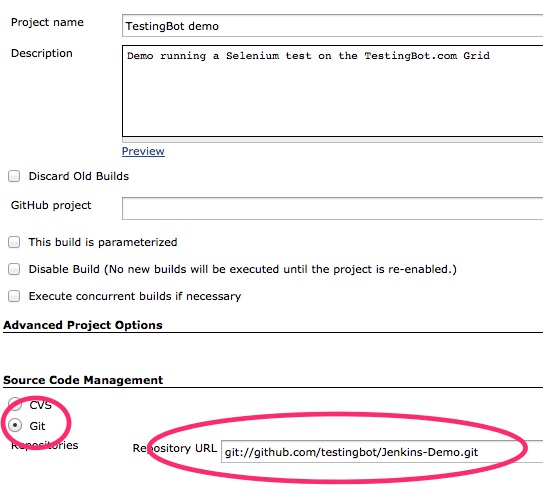Click the GitHub project input field

(332, 208)
